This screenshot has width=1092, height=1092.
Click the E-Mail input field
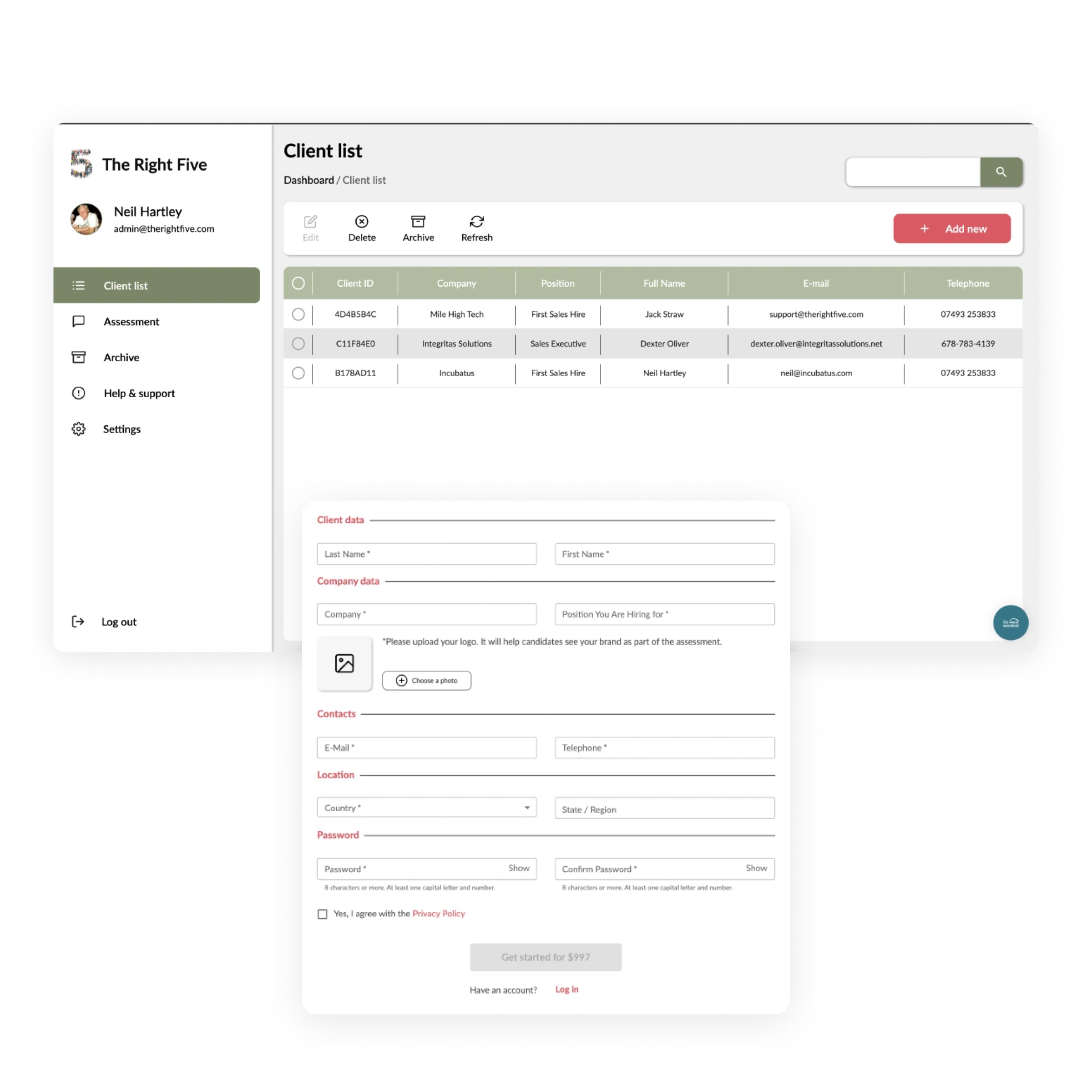click(427, 747)
